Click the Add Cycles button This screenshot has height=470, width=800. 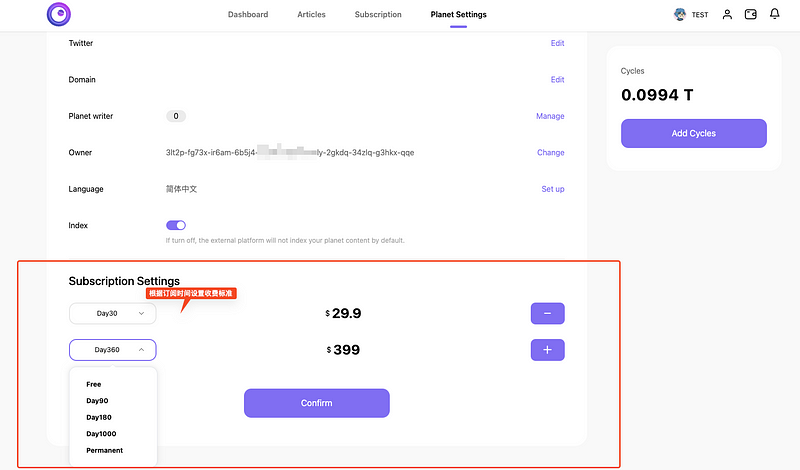click(x=693, y=133)
